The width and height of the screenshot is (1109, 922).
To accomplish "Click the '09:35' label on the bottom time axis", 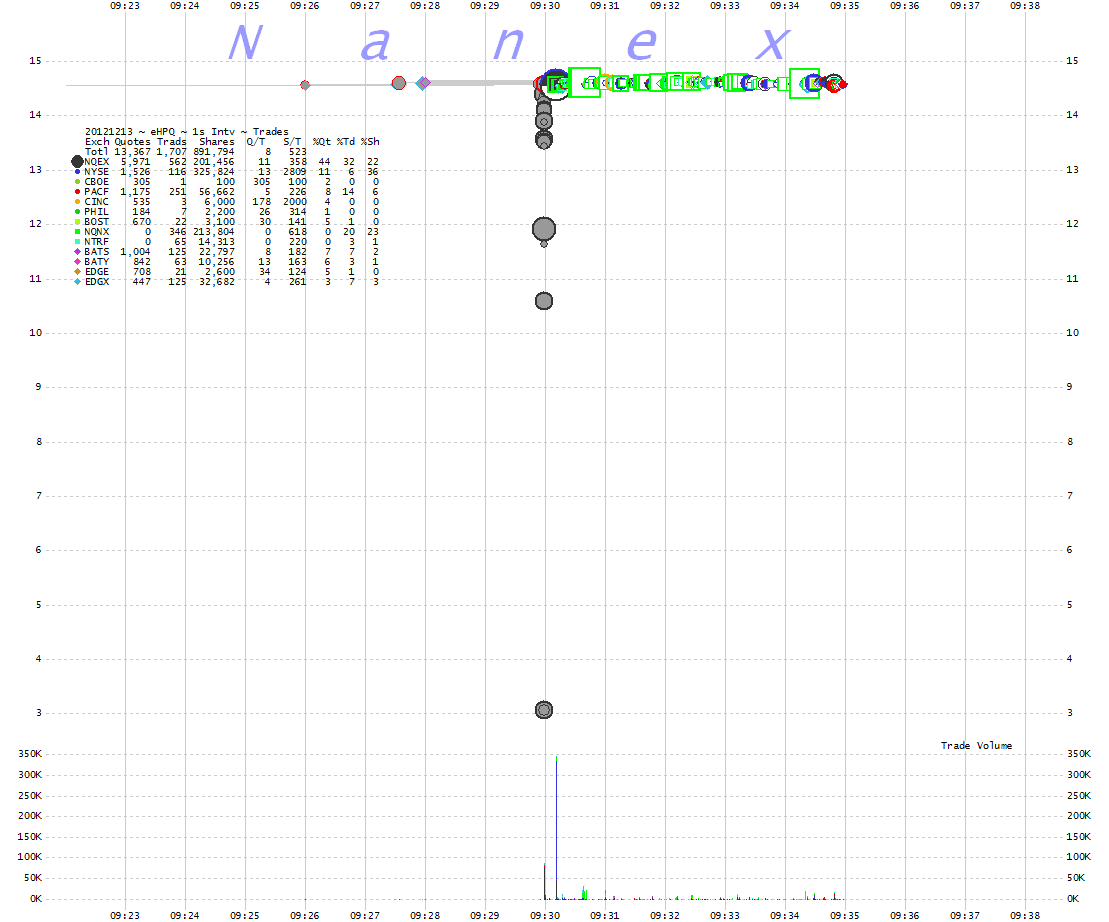I will 844,915.
